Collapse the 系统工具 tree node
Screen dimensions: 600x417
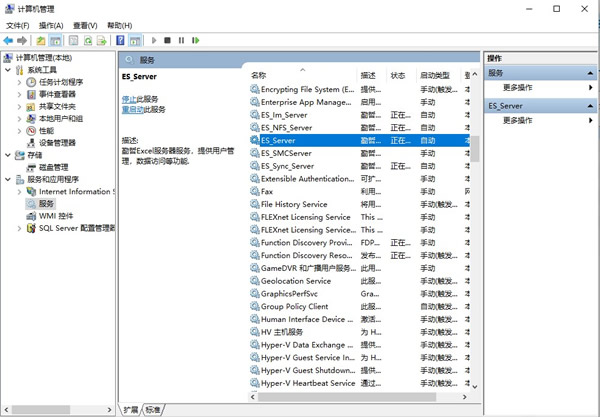click(x=8, y=71)
